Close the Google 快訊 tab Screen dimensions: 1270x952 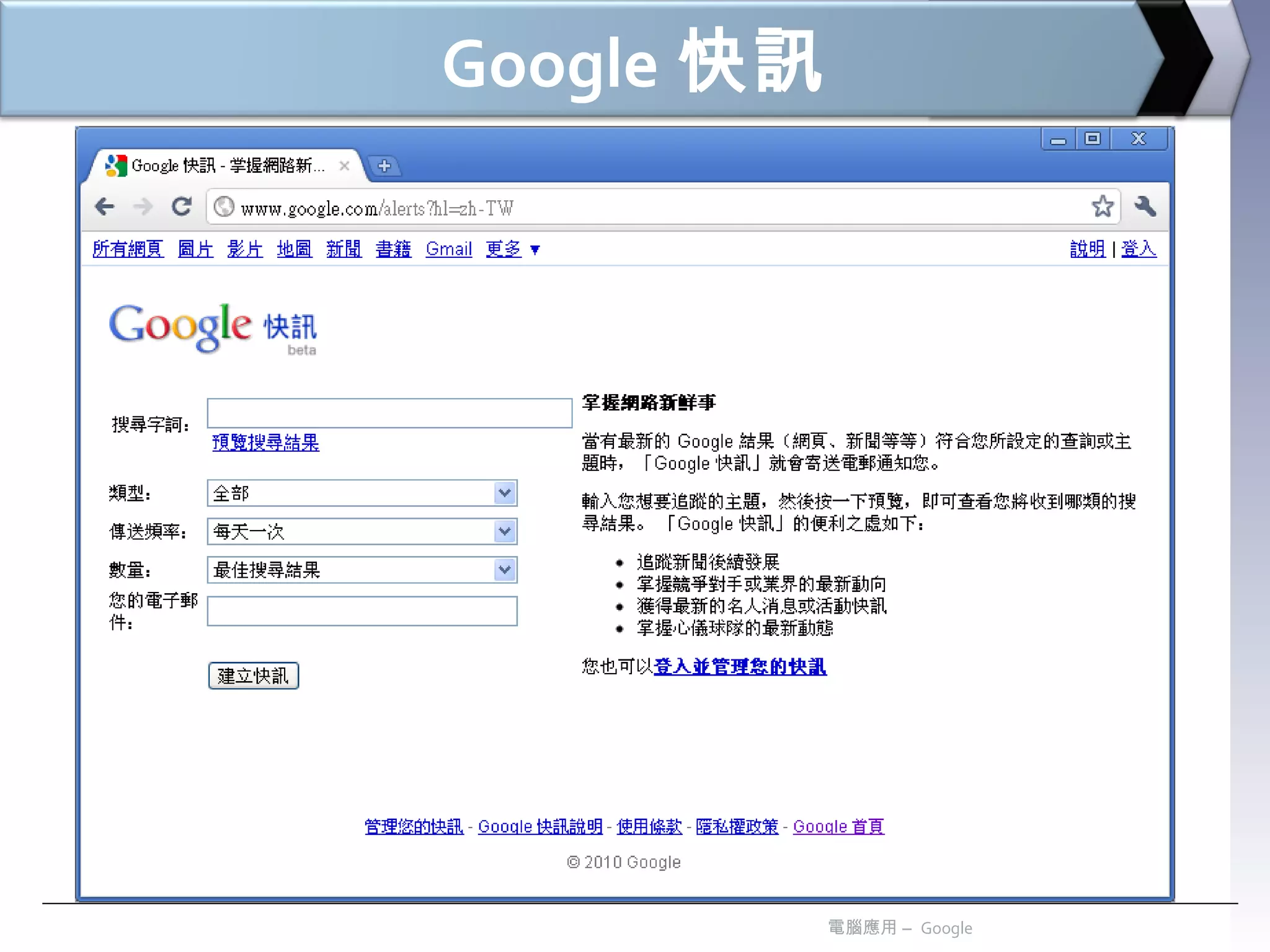[344, 165]
